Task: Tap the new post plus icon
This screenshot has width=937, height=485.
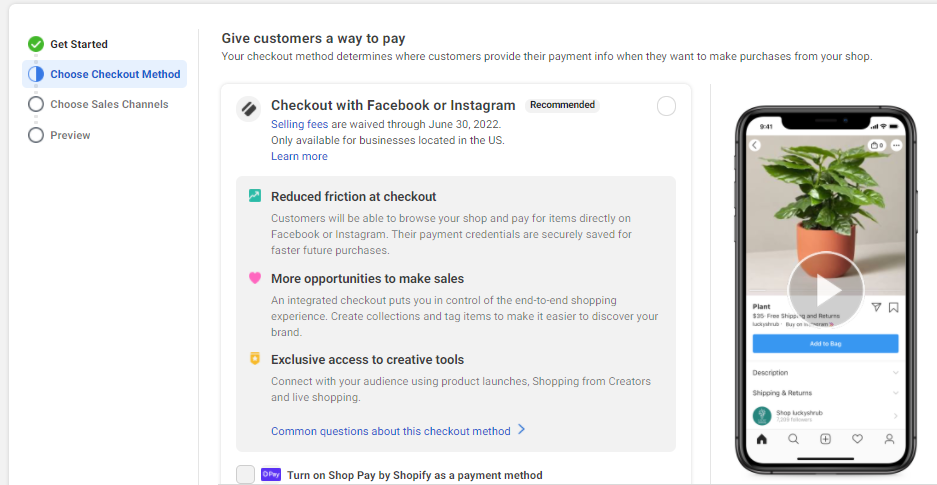Action: click(825, 438)
